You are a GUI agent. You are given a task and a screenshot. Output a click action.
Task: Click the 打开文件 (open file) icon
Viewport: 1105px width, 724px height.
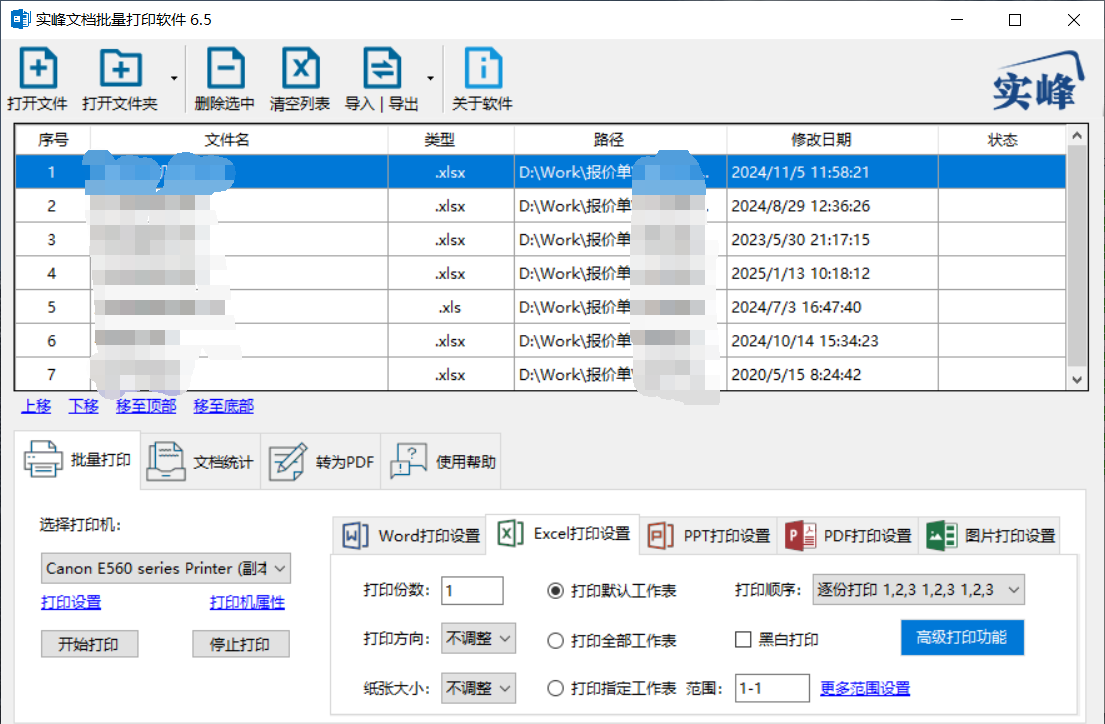pyautogui.click(x=38, y=68)
